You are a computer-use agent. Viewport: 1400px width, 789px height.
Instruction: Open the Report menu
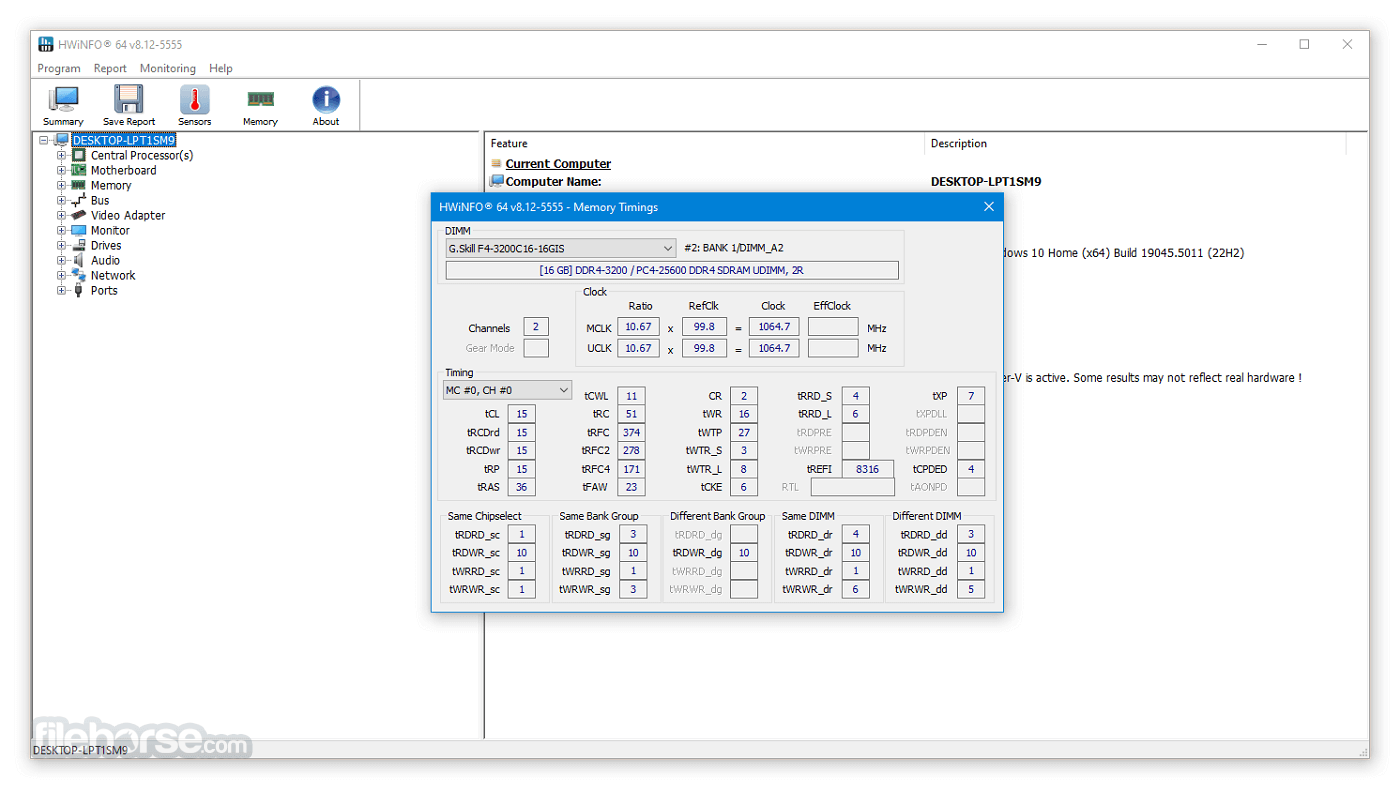(110, 68)
